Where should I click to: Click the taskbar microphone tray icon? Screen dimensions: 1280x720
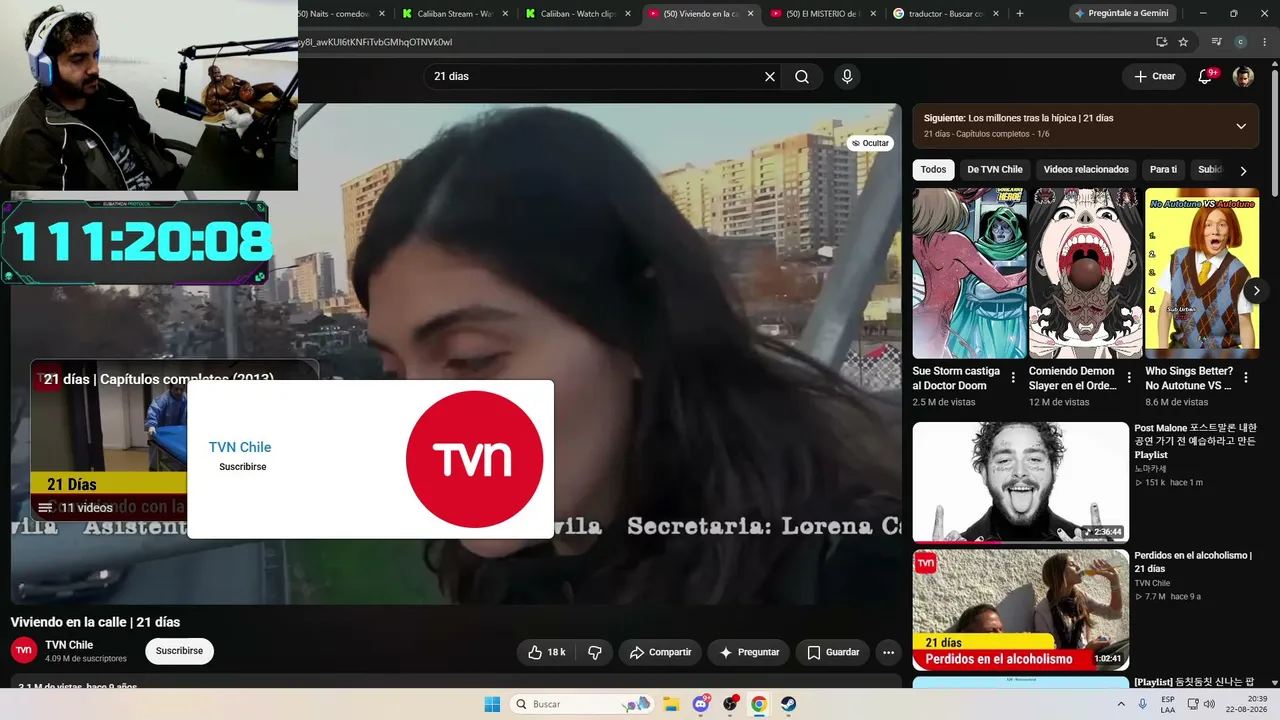(x=1143, y=704)
